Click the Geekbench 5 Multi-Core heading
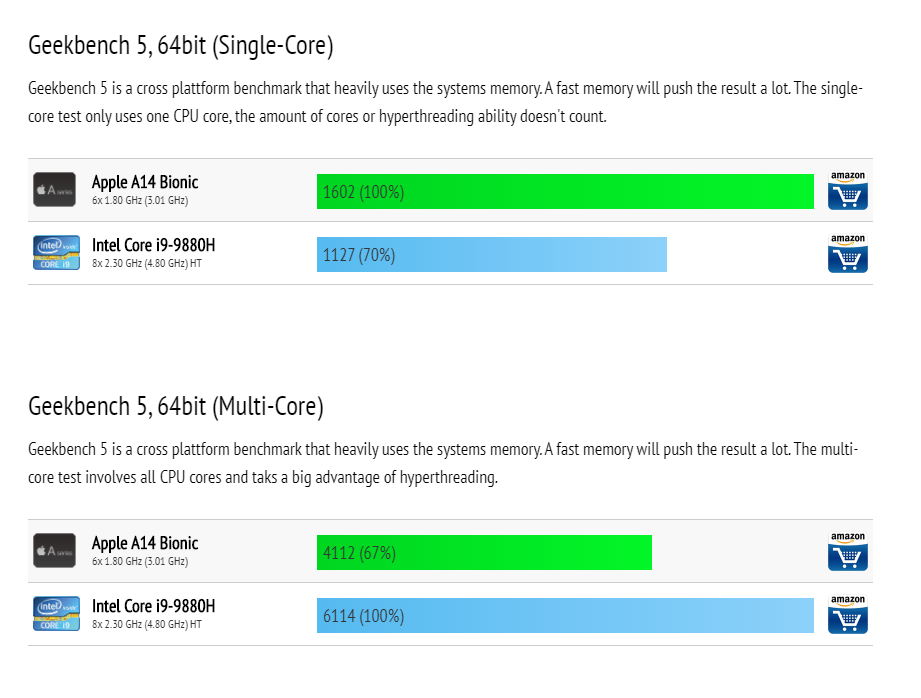Viewport: 921px width, 698px height. tap(176, 407)
